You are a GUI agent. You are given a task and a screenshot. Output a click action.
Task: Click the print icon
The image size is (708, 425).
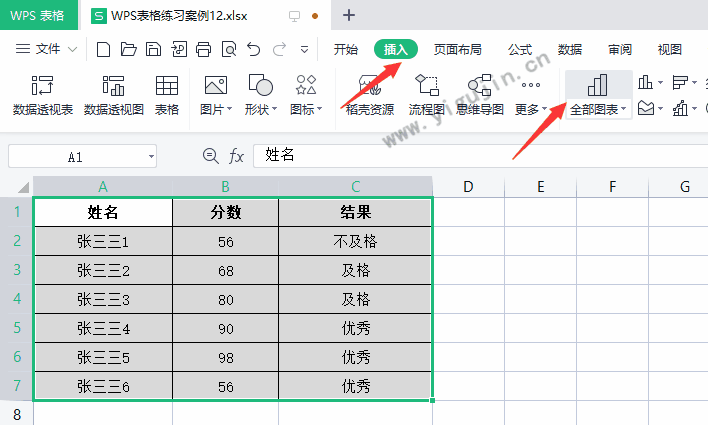(x=204, y=49)
